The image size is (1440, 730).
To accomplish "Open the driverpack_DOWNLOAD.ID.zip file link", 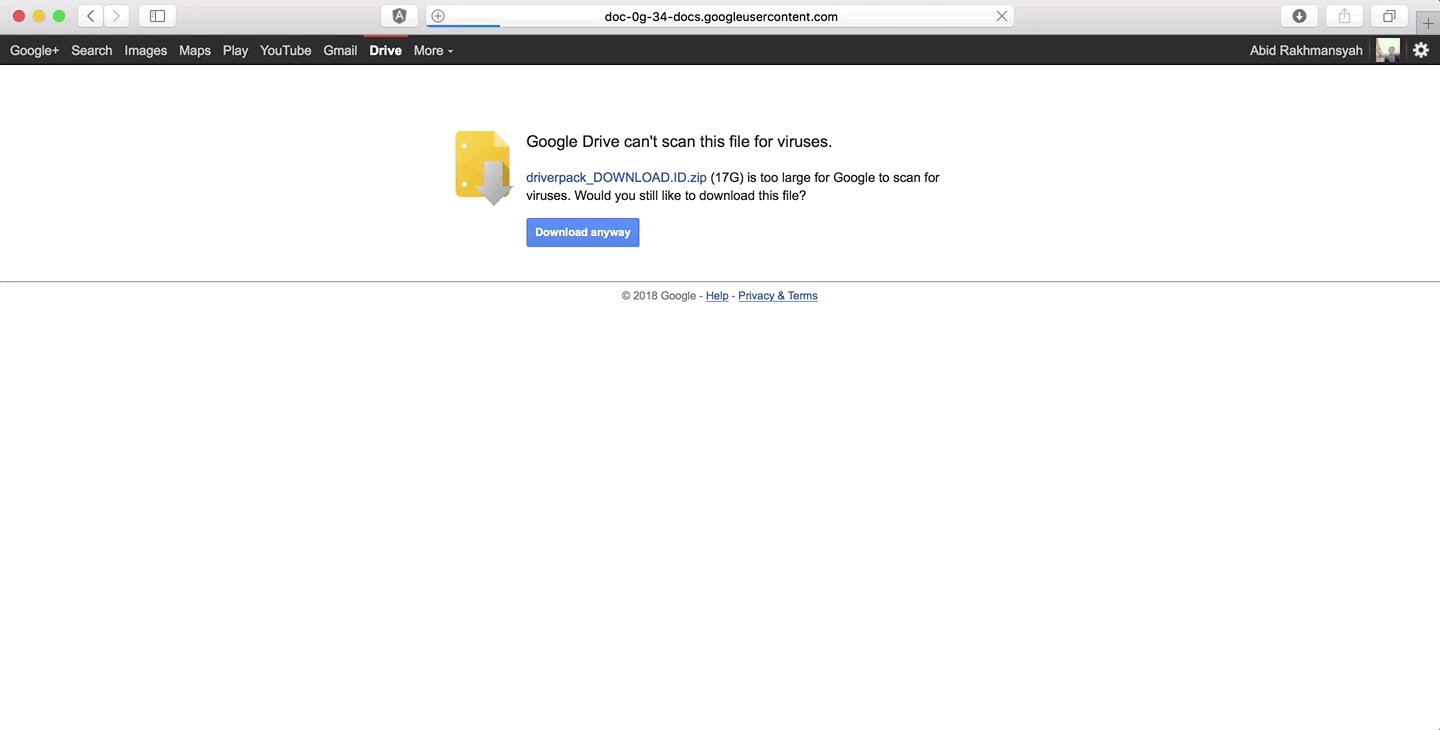I will pos(616,177).
